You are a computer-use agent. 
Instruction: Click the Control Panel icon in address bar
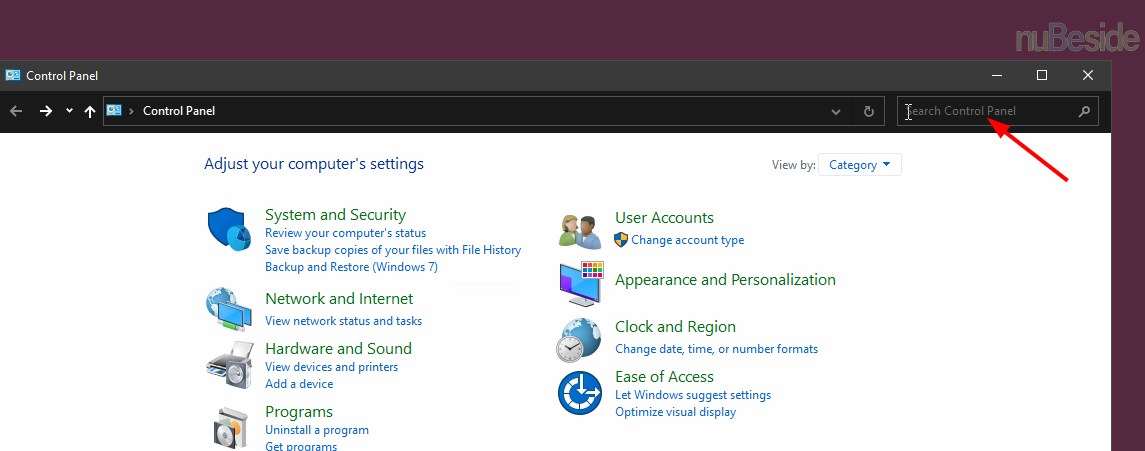pyautogui.click(x=114, y=110)
